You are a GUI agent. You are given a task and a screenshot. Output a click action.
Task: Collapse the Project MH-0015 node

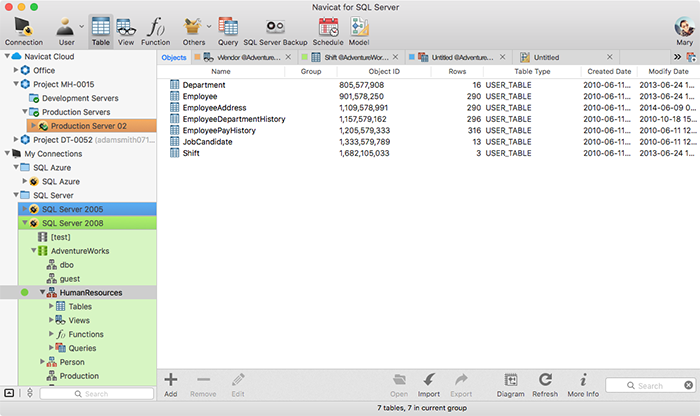pos(16,84)
